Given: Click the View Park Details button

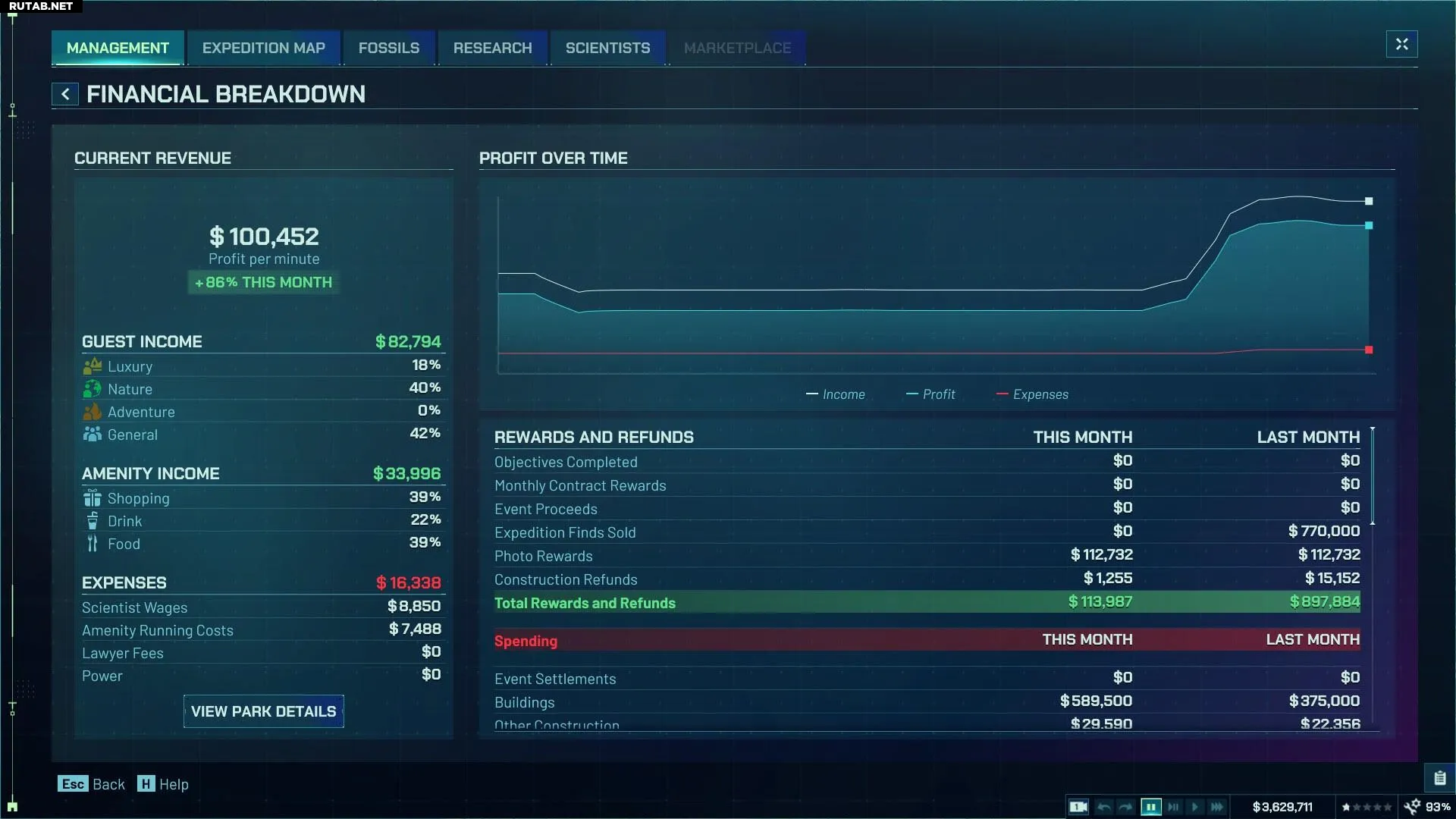Looking at the screenshot, I should (x=263, y=711).
